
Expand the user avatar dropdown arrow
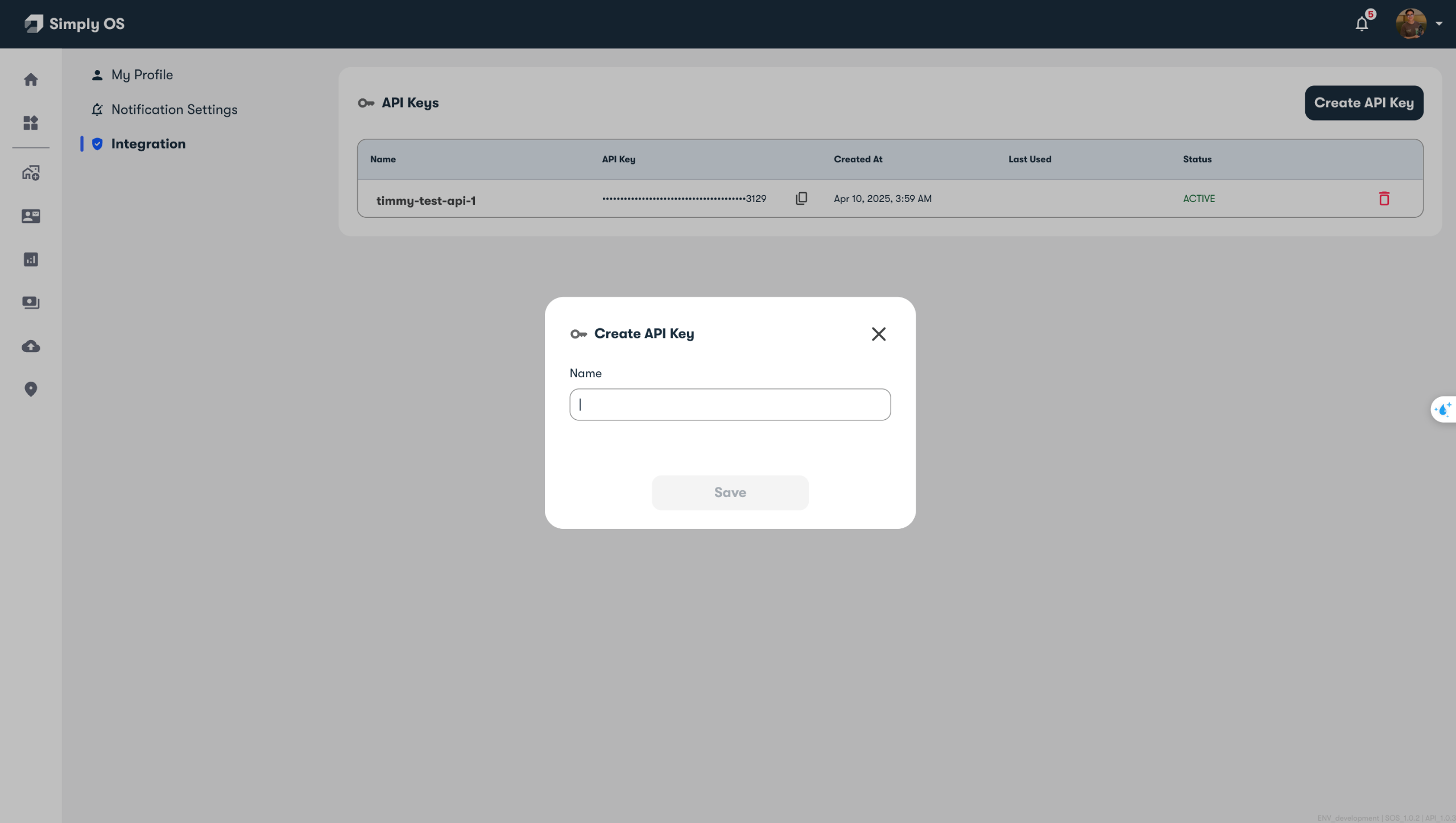point(1439,24)
